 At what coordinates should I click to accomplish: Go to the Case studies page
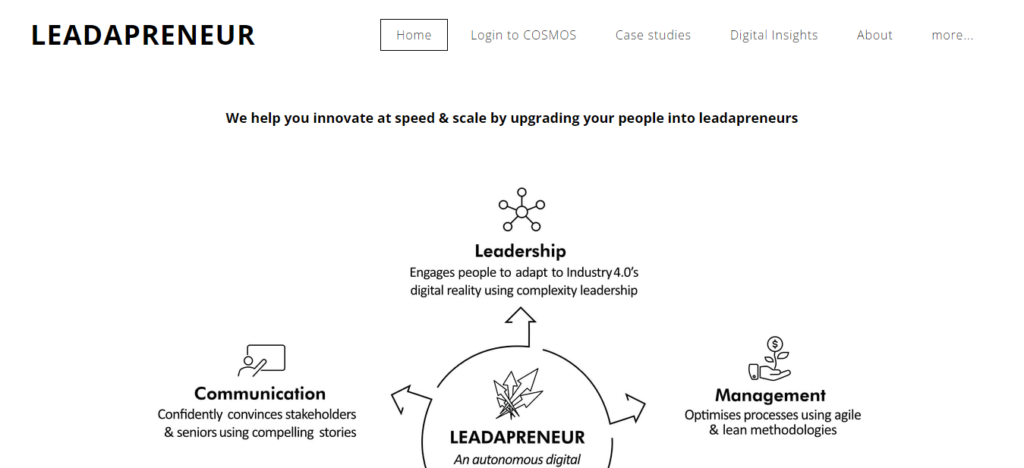click(653, 35)
